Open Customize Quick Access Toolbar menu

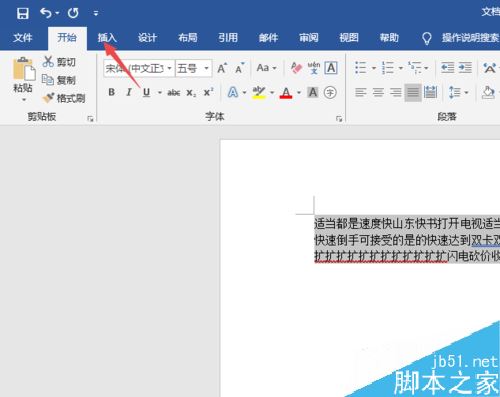(x=96, y=13)
